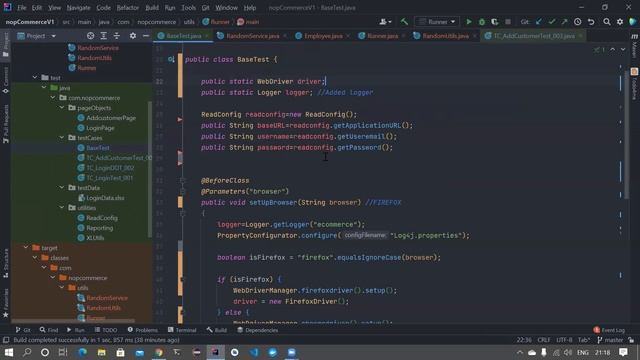Click CRLF line separator indicator
This screenshot has width=640, height=360.
coord(544,340)
